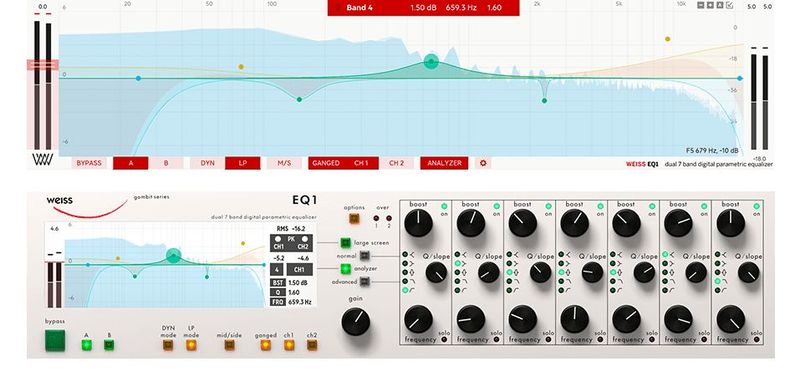Select the right blue high-cut node
This screenshot has width=800, height=371.
click(740, 79)
